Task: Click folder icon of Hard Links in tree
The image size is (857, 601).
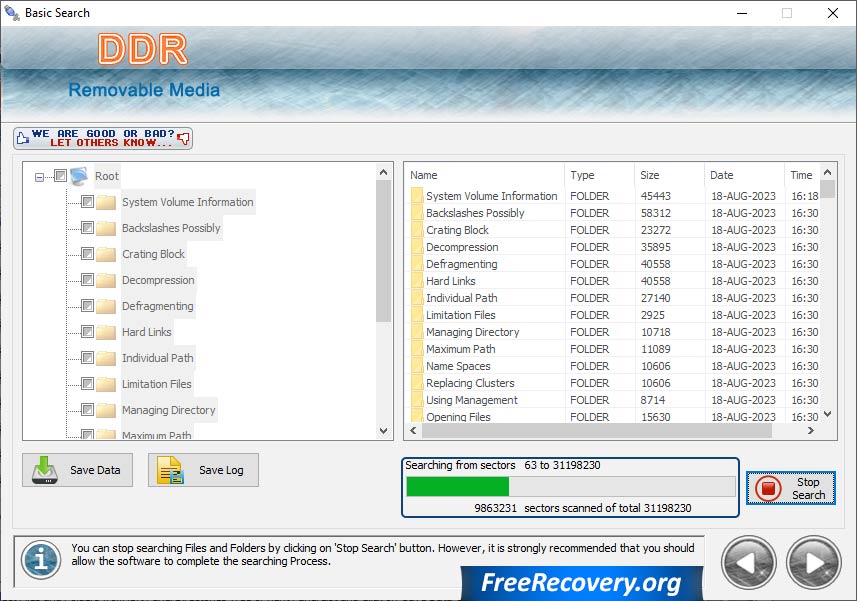Action: point(106,332)
